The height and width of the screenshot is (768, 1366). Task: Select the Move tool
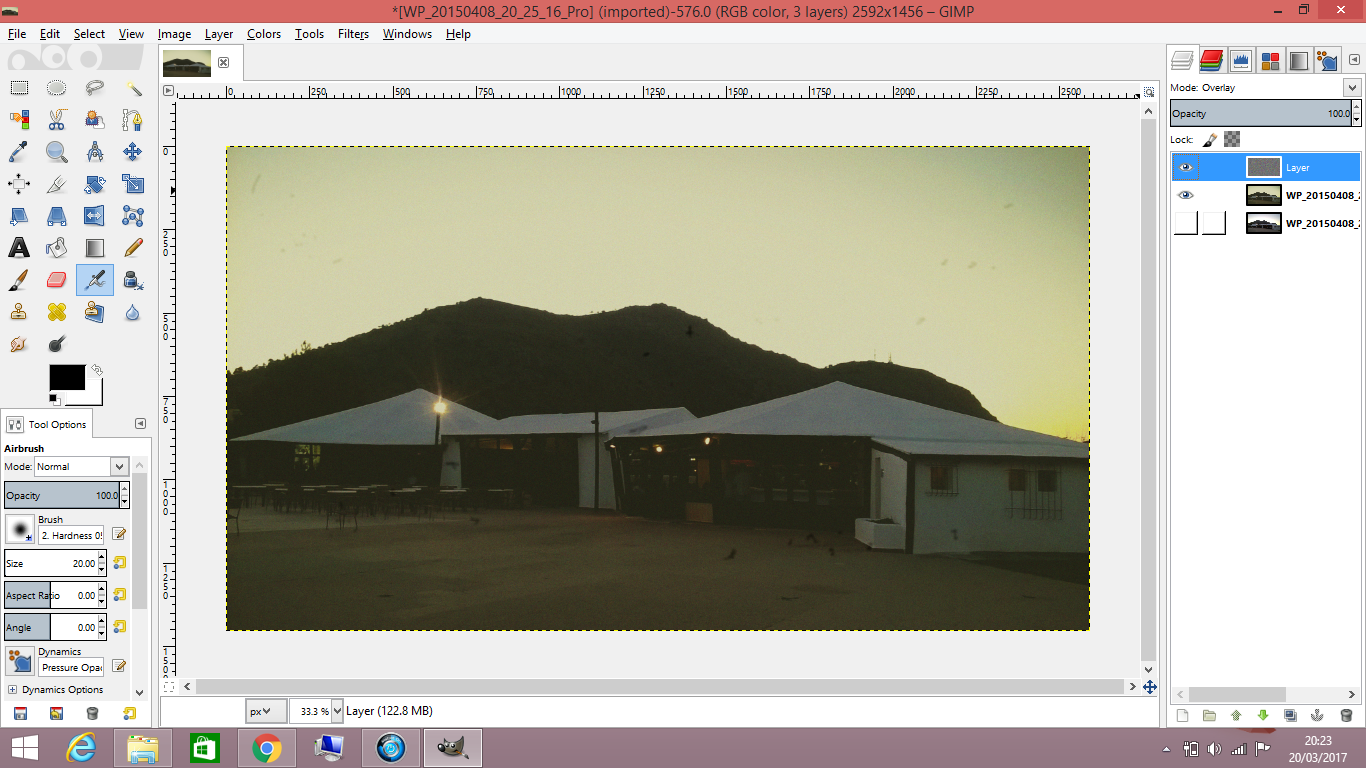click(133, 152)
